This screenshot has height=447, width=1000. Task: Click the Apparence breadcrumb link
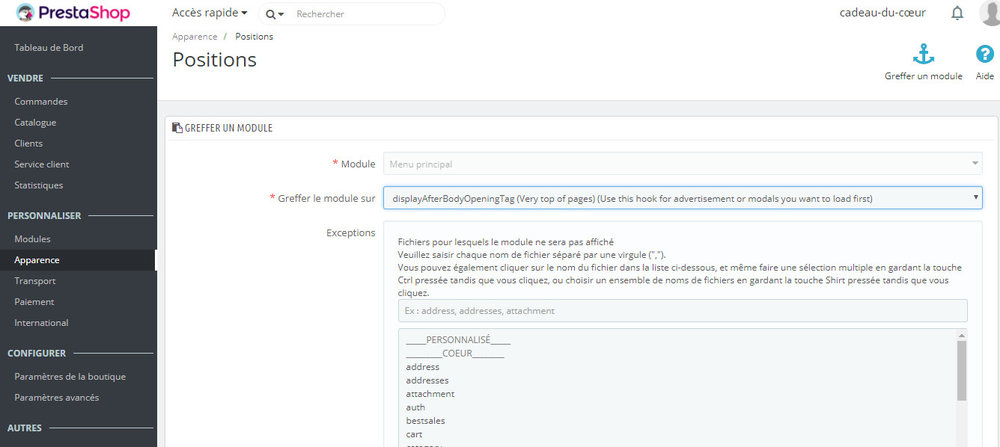[195, 37]
